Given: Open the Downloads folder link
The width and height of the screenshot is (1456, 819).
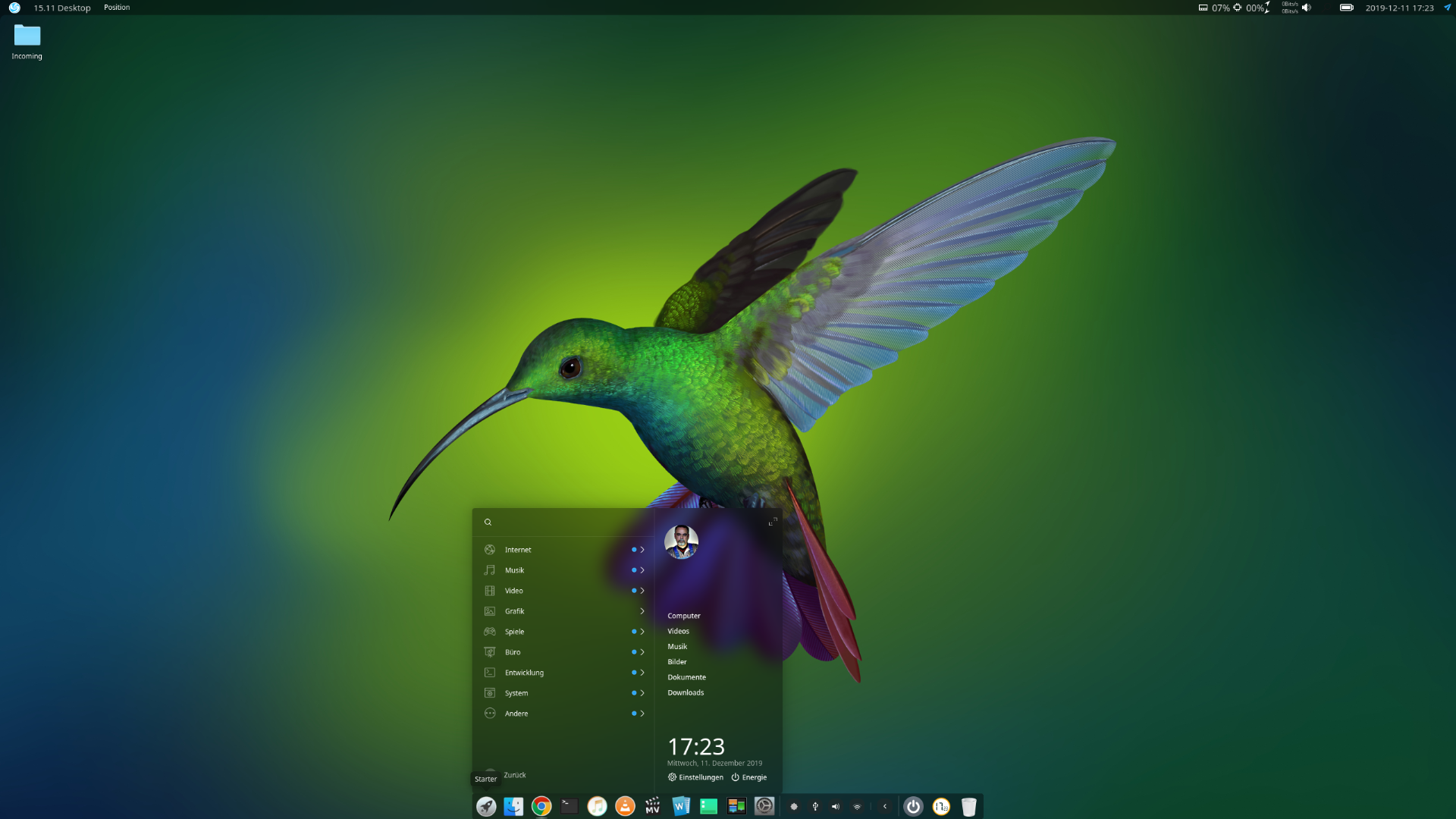Looking at the screenshot, I should (x=686, y=692).
